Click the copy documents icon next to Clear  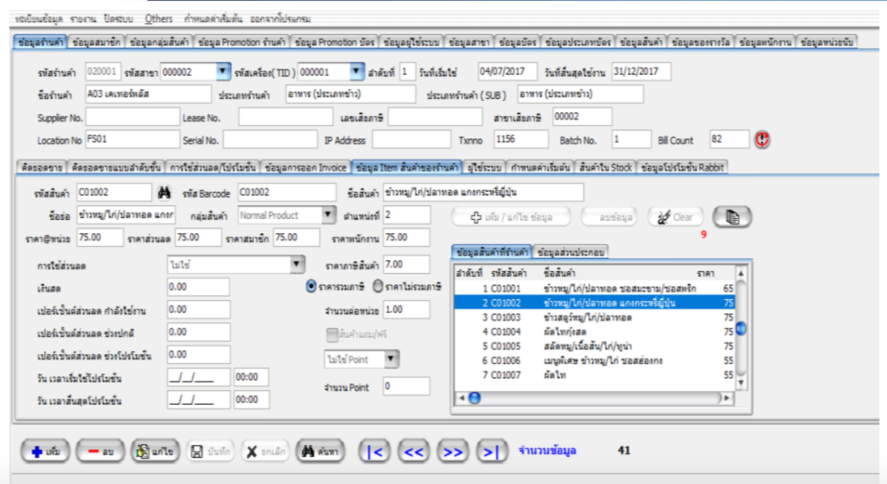tap(733, 216)
